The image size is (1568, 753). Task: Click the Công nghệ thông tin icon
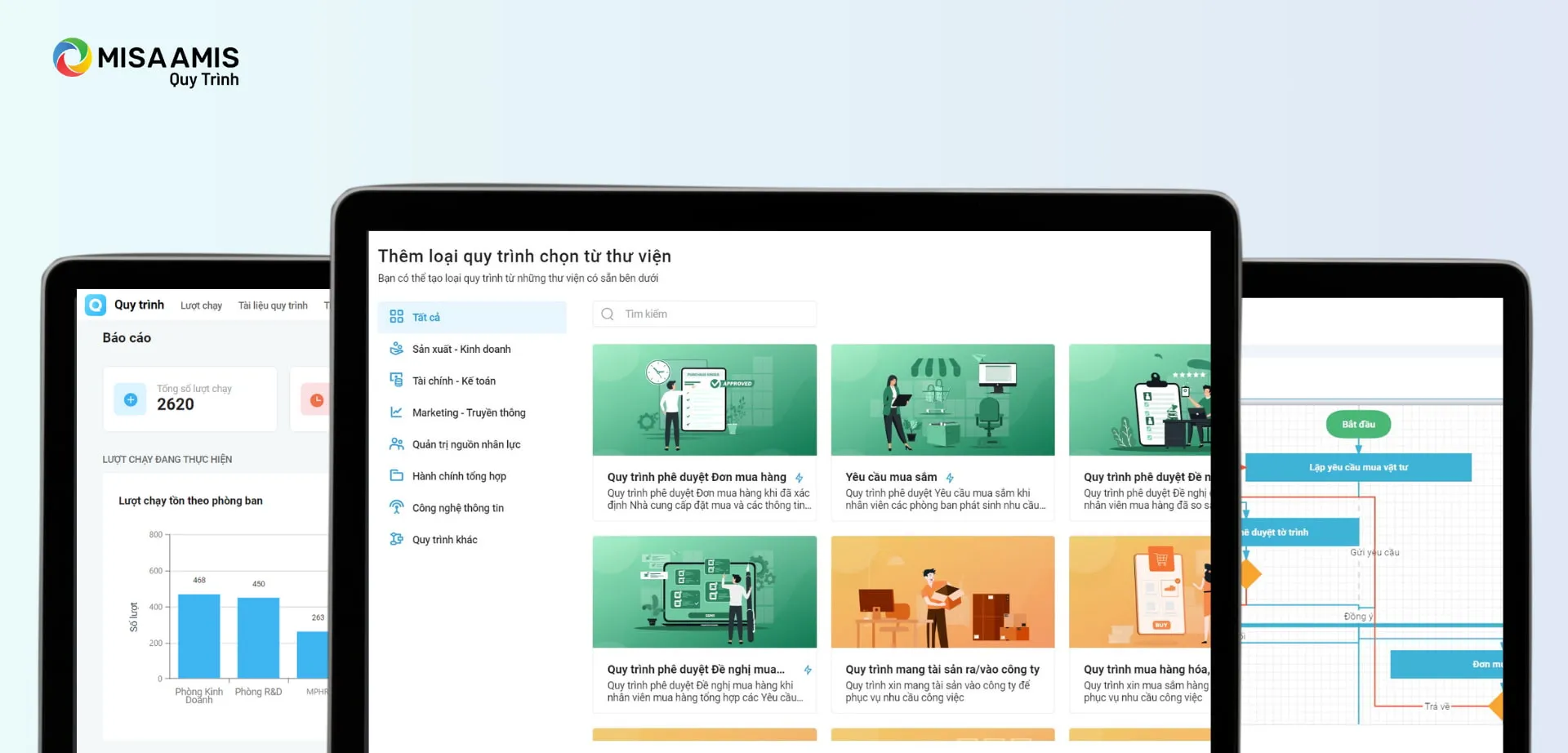coord(396,507)
